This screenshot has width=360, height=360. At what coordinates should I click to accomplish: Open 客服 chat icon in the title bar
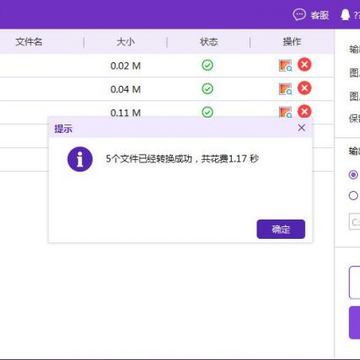299,15
